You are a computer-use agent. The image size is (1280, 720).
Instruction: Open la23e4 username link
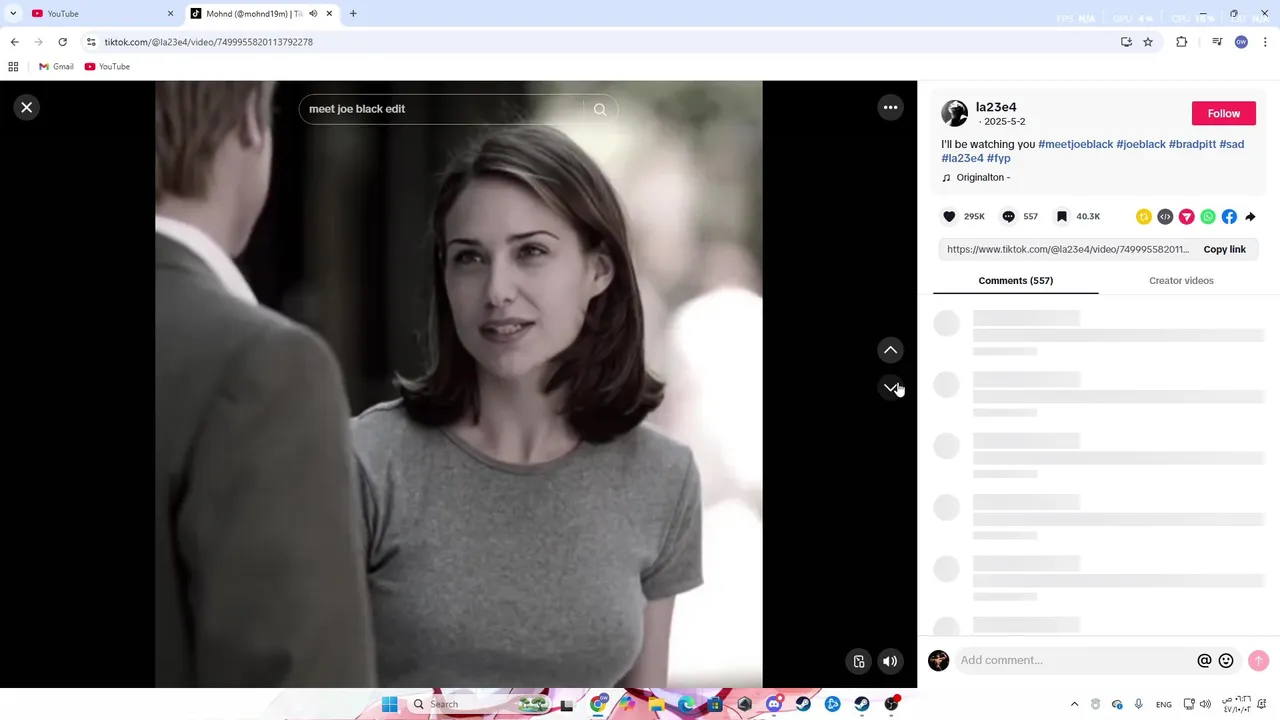[996, 107]
